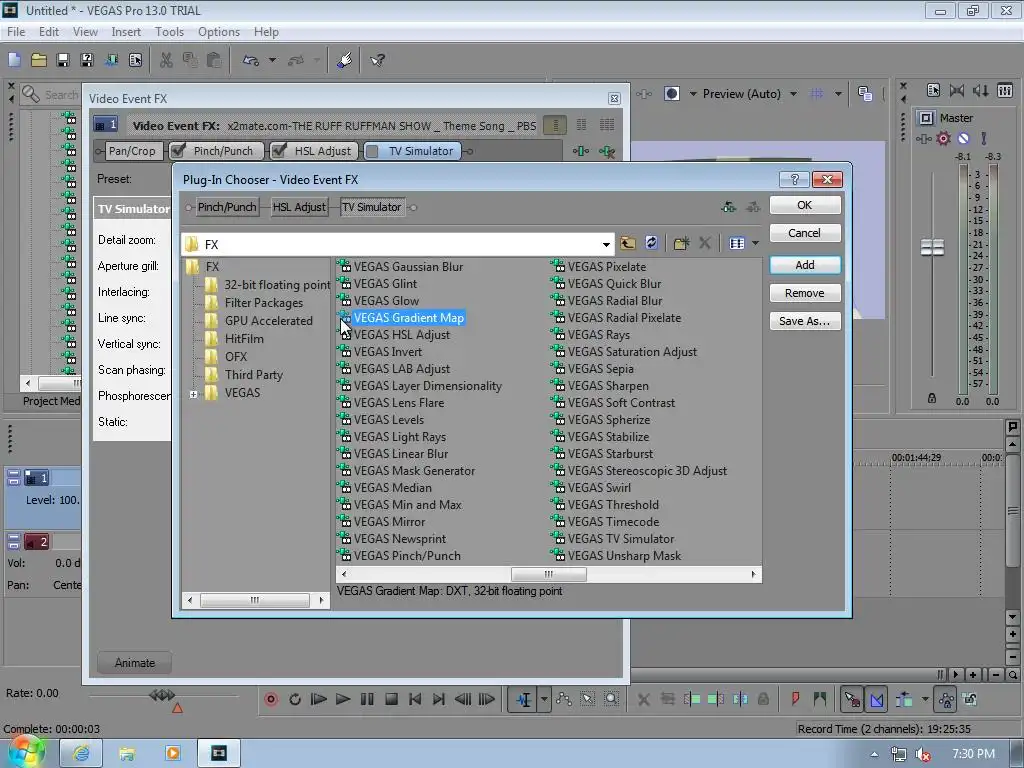Click the marker flag icon in edit toolbar
Image resolution: width=1024 pixels, height=768 pixels.
pos(795,699)
